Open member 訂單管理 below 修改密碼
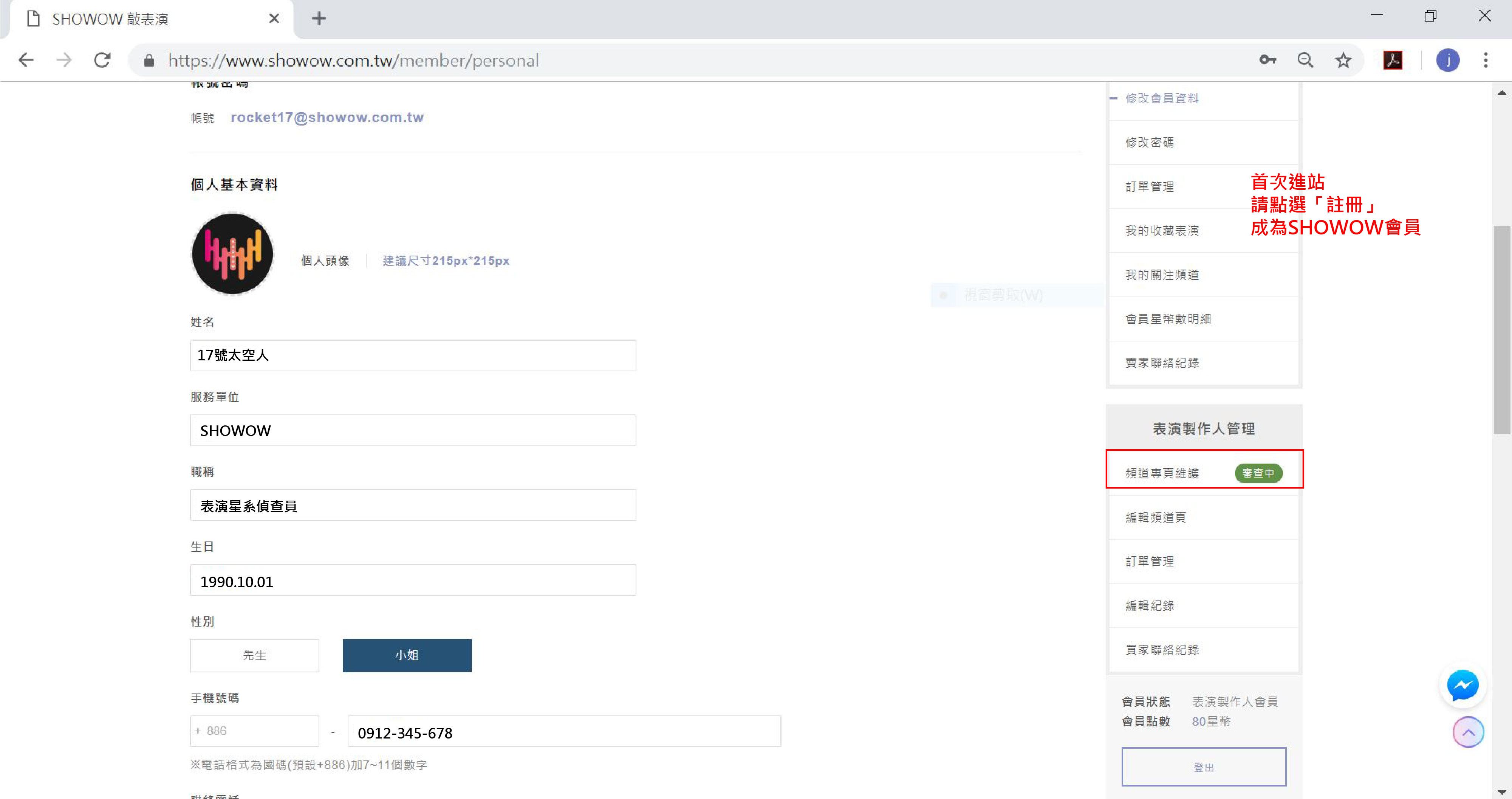Screen dimensions: 1512x799 pyautogui.click(x=1150, y=187)
